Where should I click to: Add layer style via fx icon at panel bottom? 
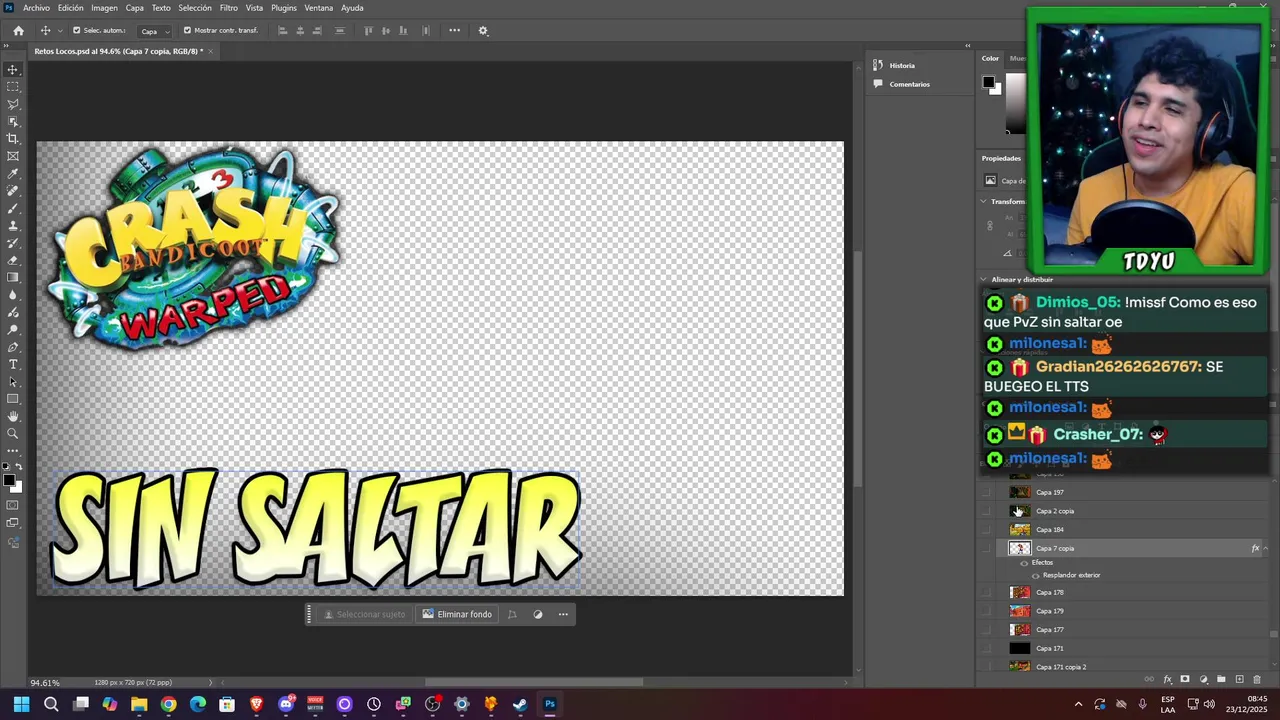(1167, 679)
